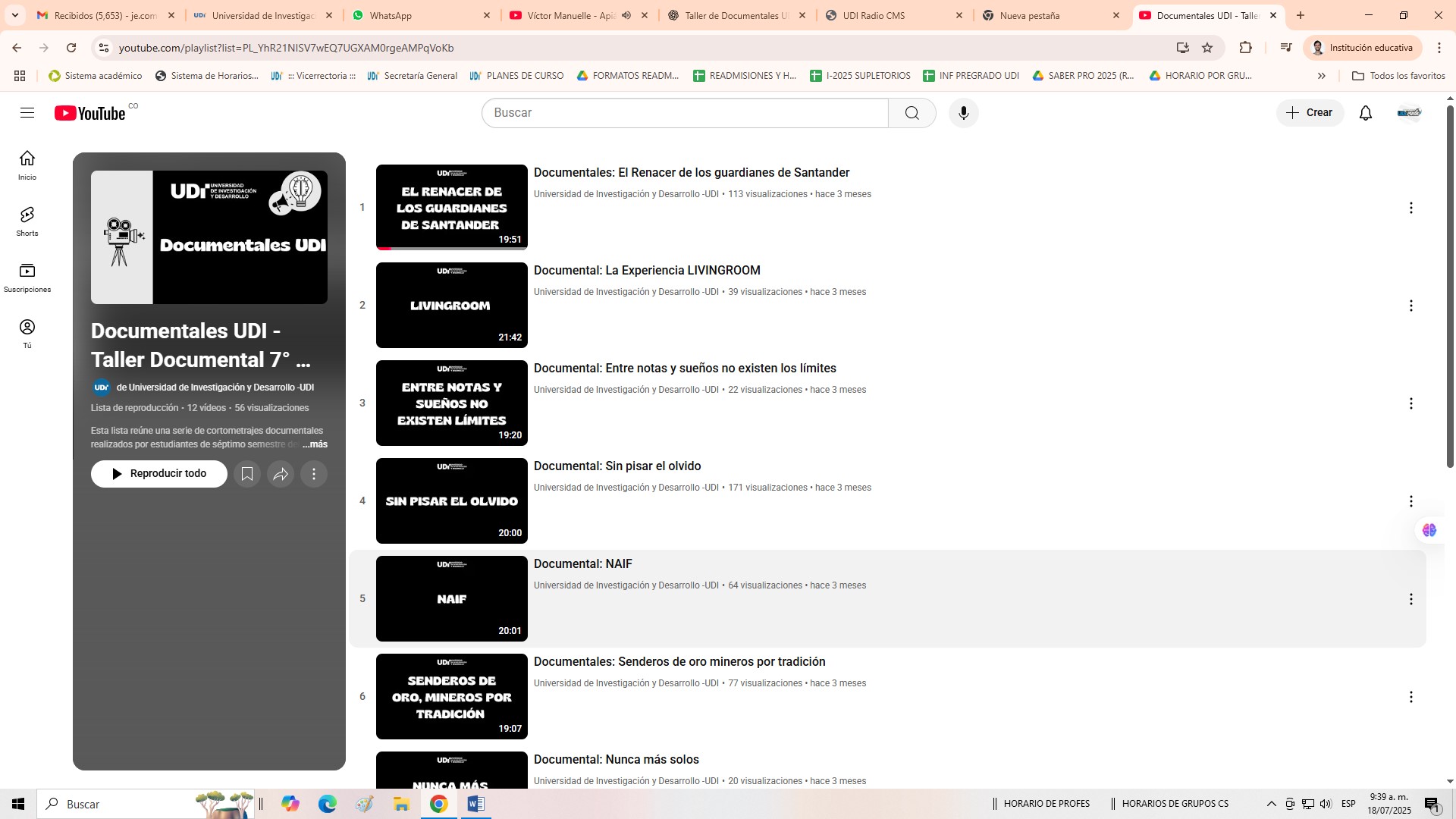Go to Shorts in the sidebar
The image size is (1456, 819).
pos(27,221)
